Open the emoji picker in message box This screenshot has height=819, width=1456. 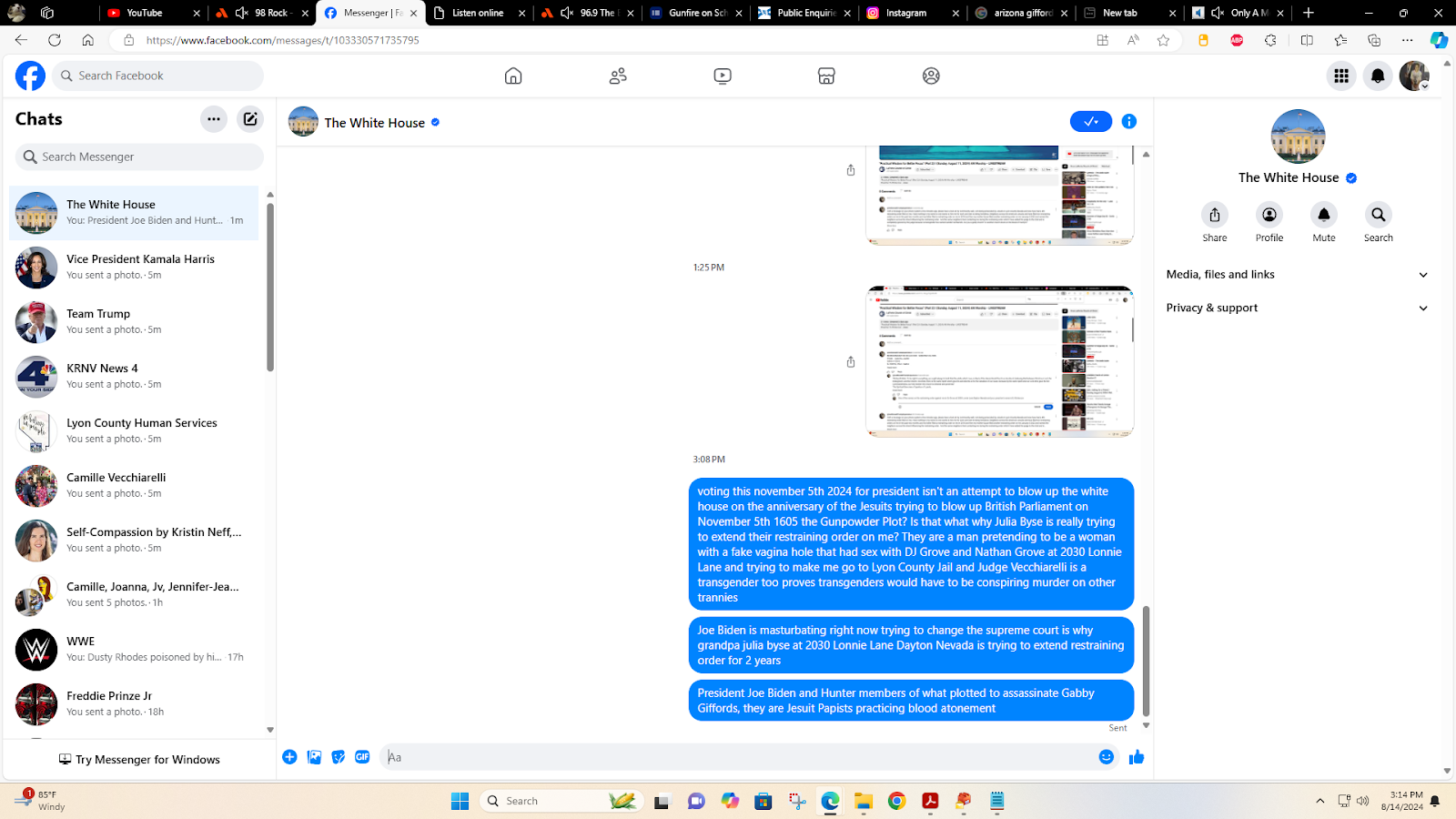click(x=1107, y=757)
